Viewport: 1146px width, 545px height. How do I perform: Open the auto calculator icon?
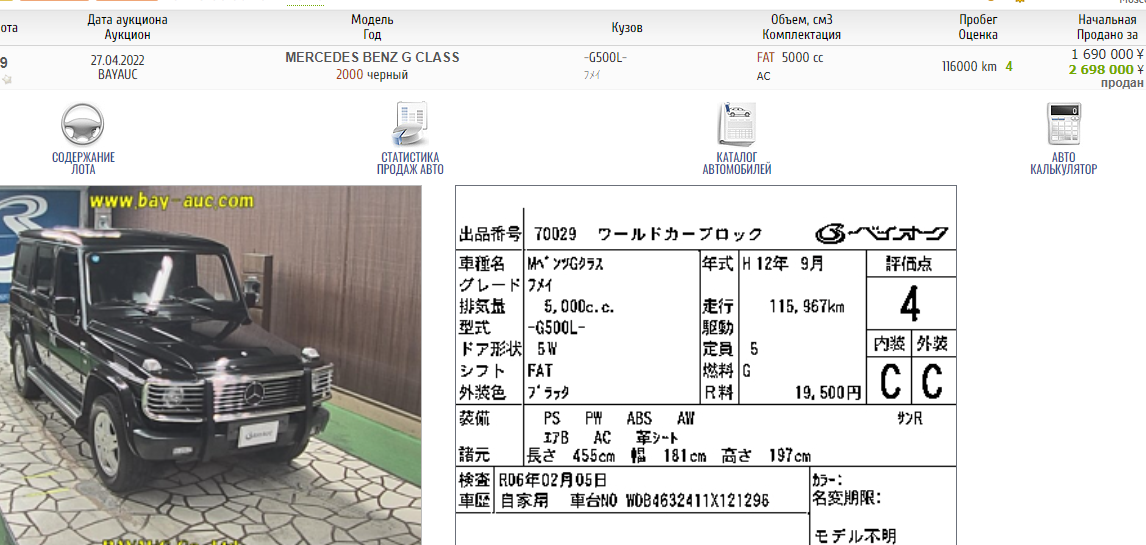(1063, 124)
